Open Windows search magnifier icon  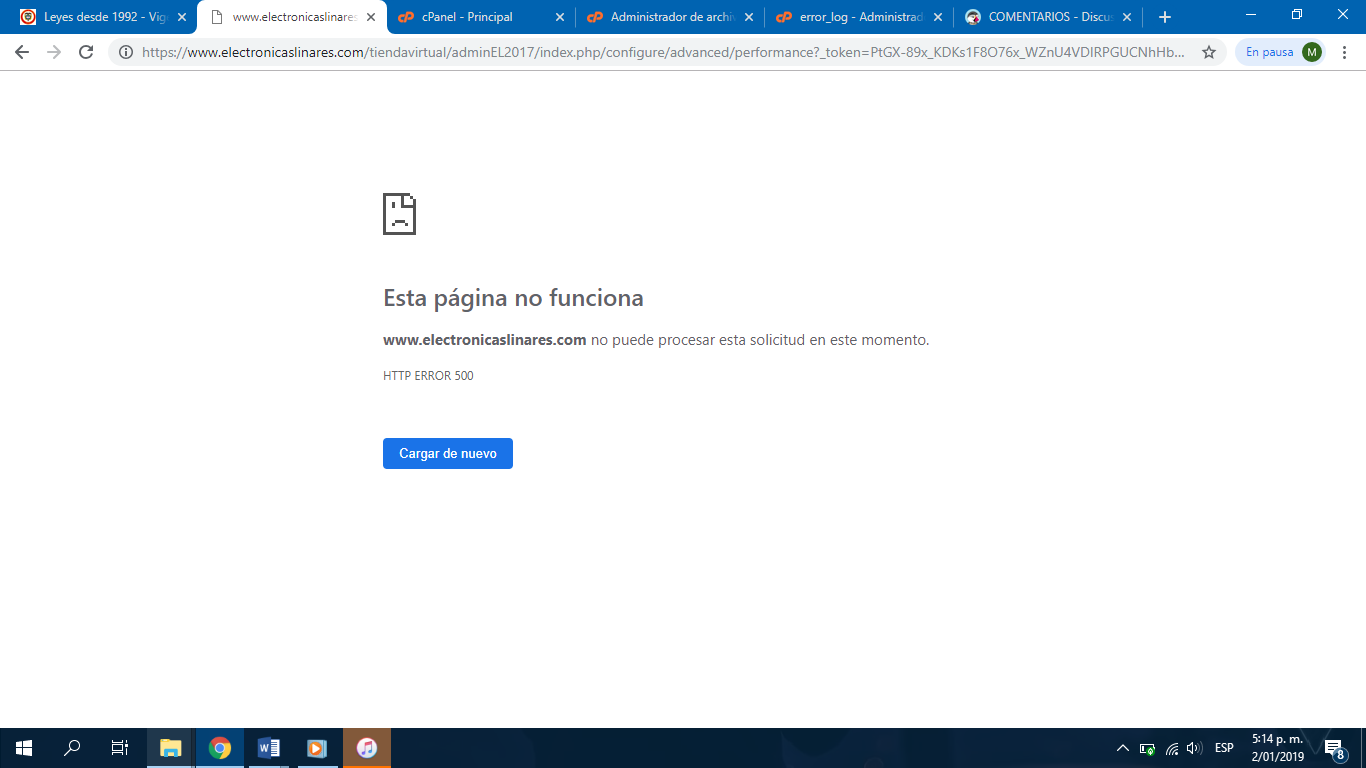(72, 748)
